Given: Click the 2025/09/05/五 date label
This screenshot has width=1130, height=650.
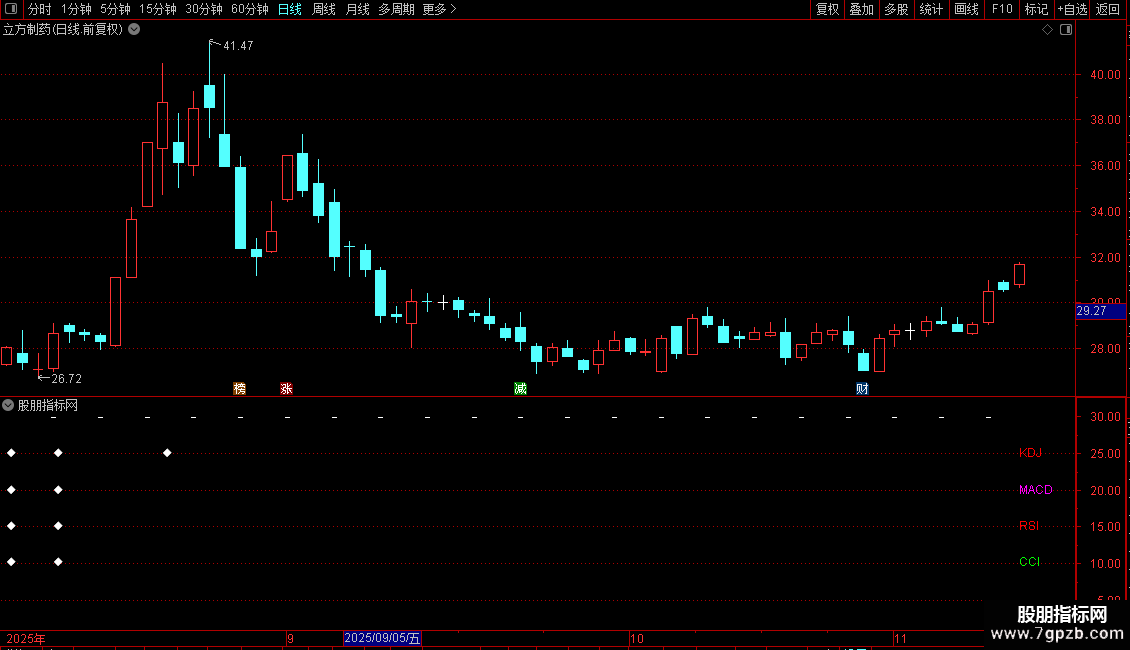Looking at the screenshot, I should click(382, 638).
